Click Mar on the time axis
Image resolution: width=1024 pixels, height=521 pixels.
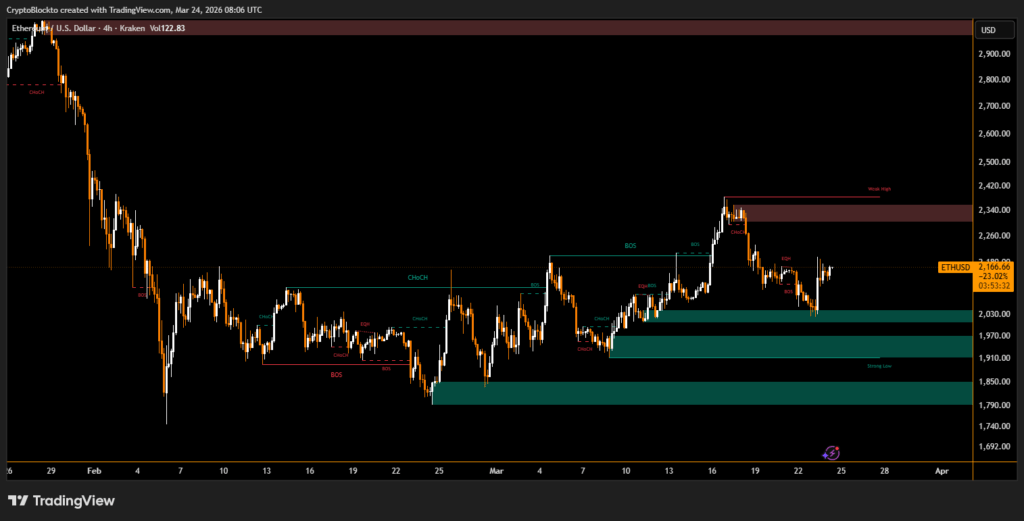(x=498, y=469)
